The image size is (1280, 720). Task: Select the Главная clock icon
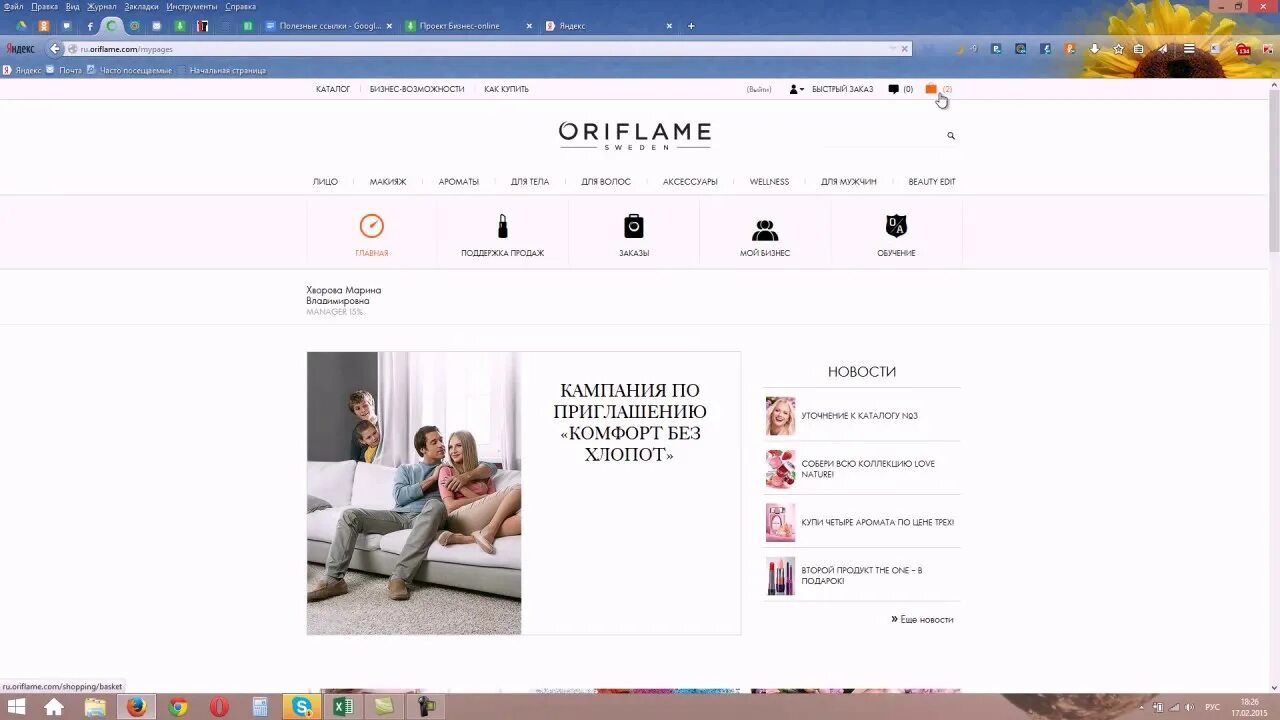point(371,226)
